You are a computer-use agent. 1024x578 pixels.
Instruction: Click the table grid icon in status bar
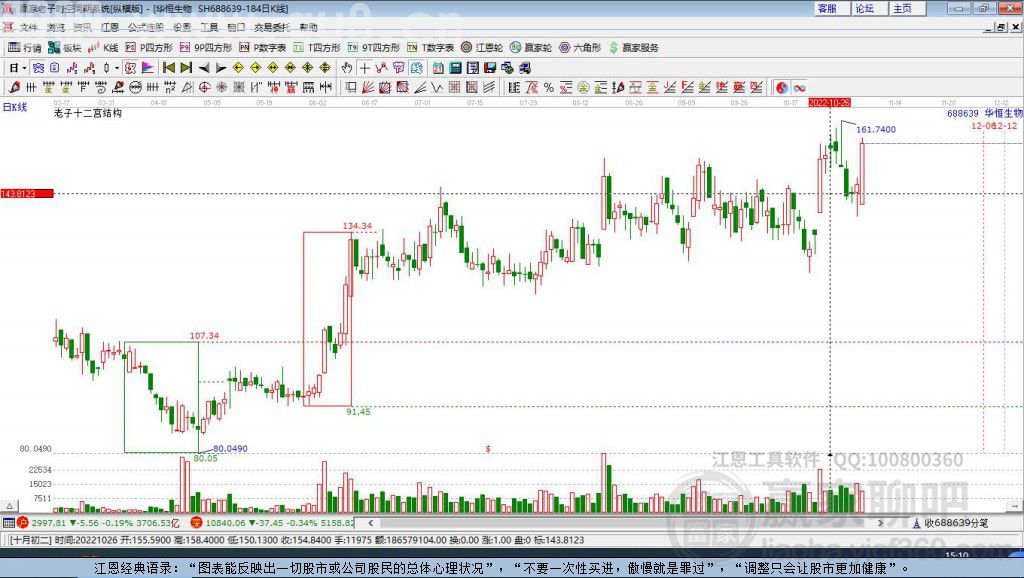pyautogui.click(x=8, y=522)
